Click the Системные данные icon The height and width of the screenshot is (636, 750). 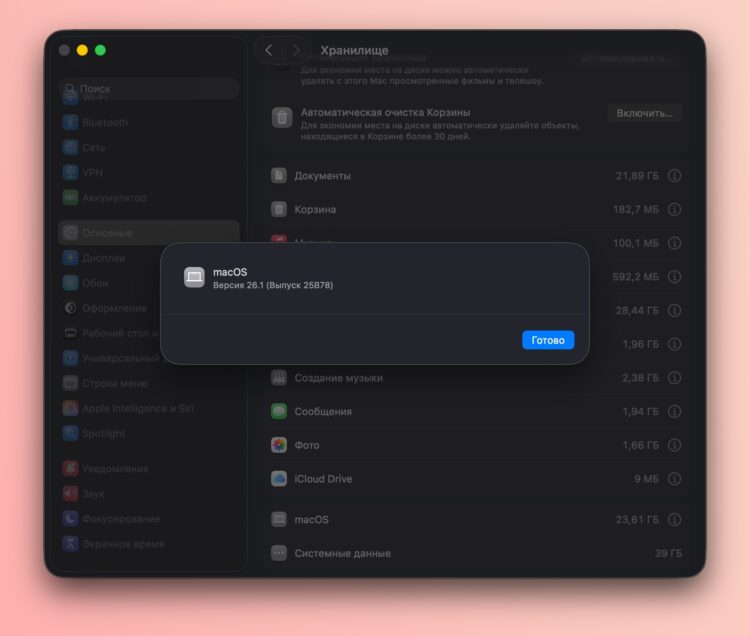(279, 553)
